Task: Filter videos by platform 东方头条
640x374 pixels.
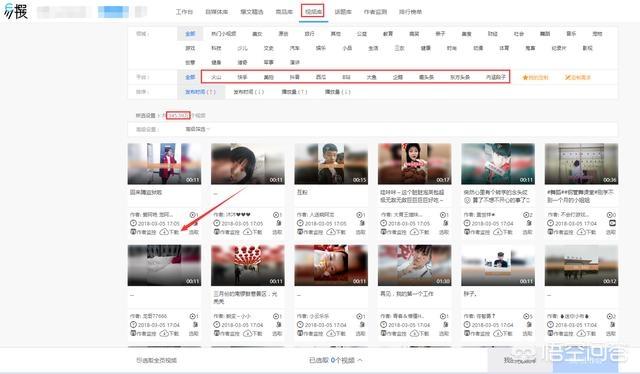Action: point(460,77)
